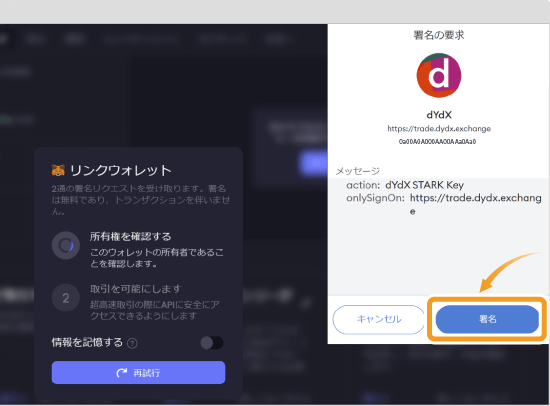Image resolution: width=550 pixels, height=406 pixels.
Task: Click the wallet address under the dYdX URL
Action: point(437,142)
